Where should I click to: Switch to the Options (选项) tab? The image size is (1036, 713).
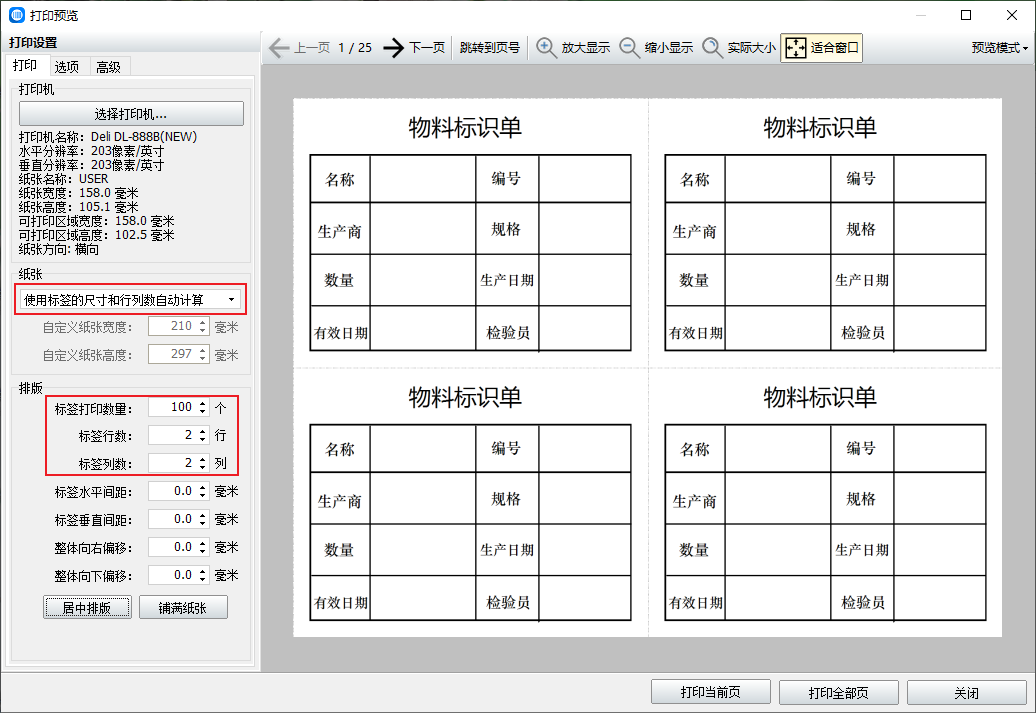[67, 66]
